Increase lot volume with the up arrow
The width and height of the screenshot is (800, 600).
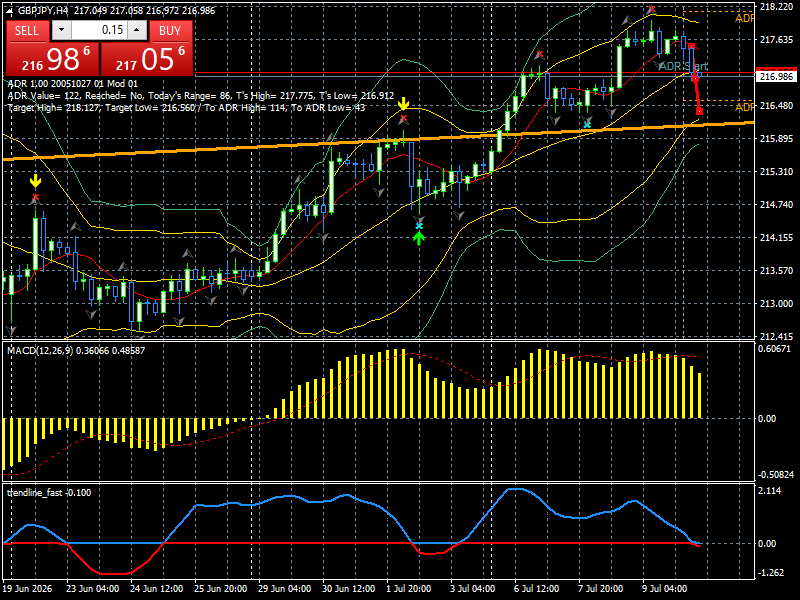click(137, 31)
